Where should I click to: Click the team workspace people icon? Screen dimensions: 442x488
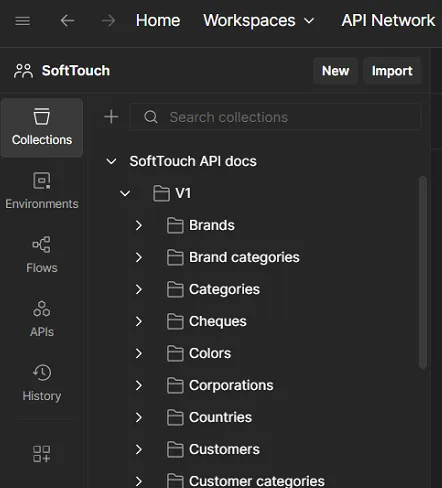(x=23, y=71)
